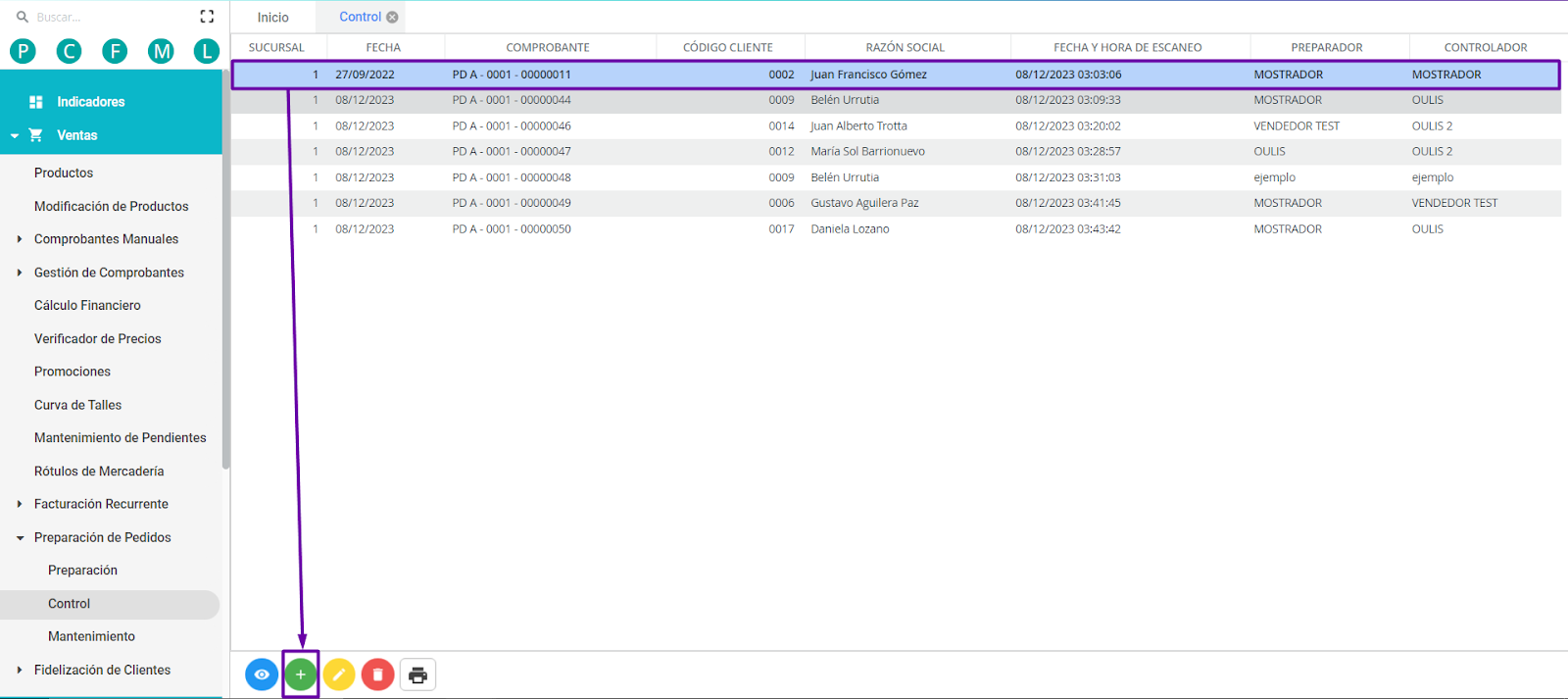Open Curva de Talles
This screenshot has width=1568, height=699.
click(x=77, y=405)
